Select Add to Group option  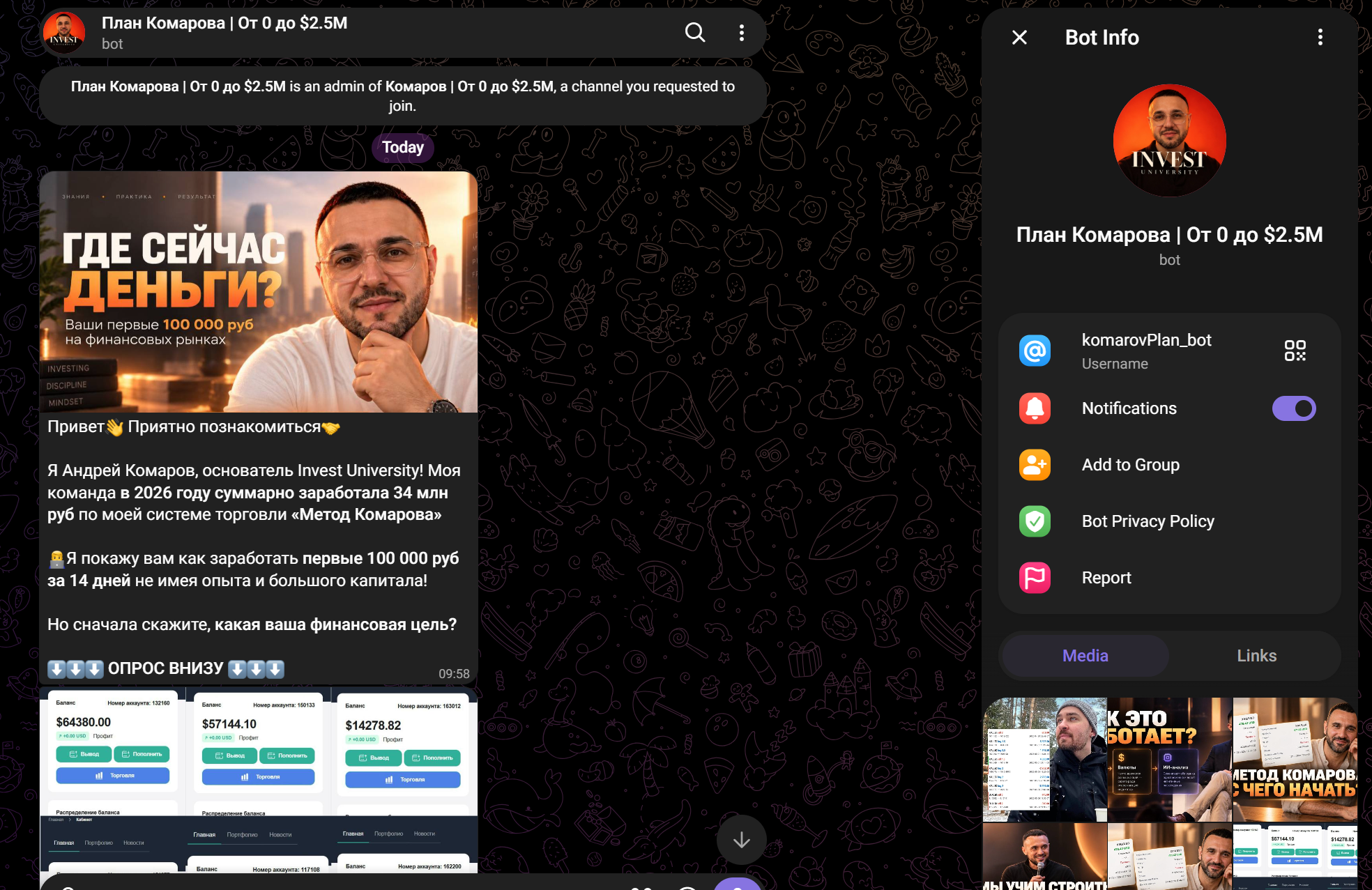1170,465
